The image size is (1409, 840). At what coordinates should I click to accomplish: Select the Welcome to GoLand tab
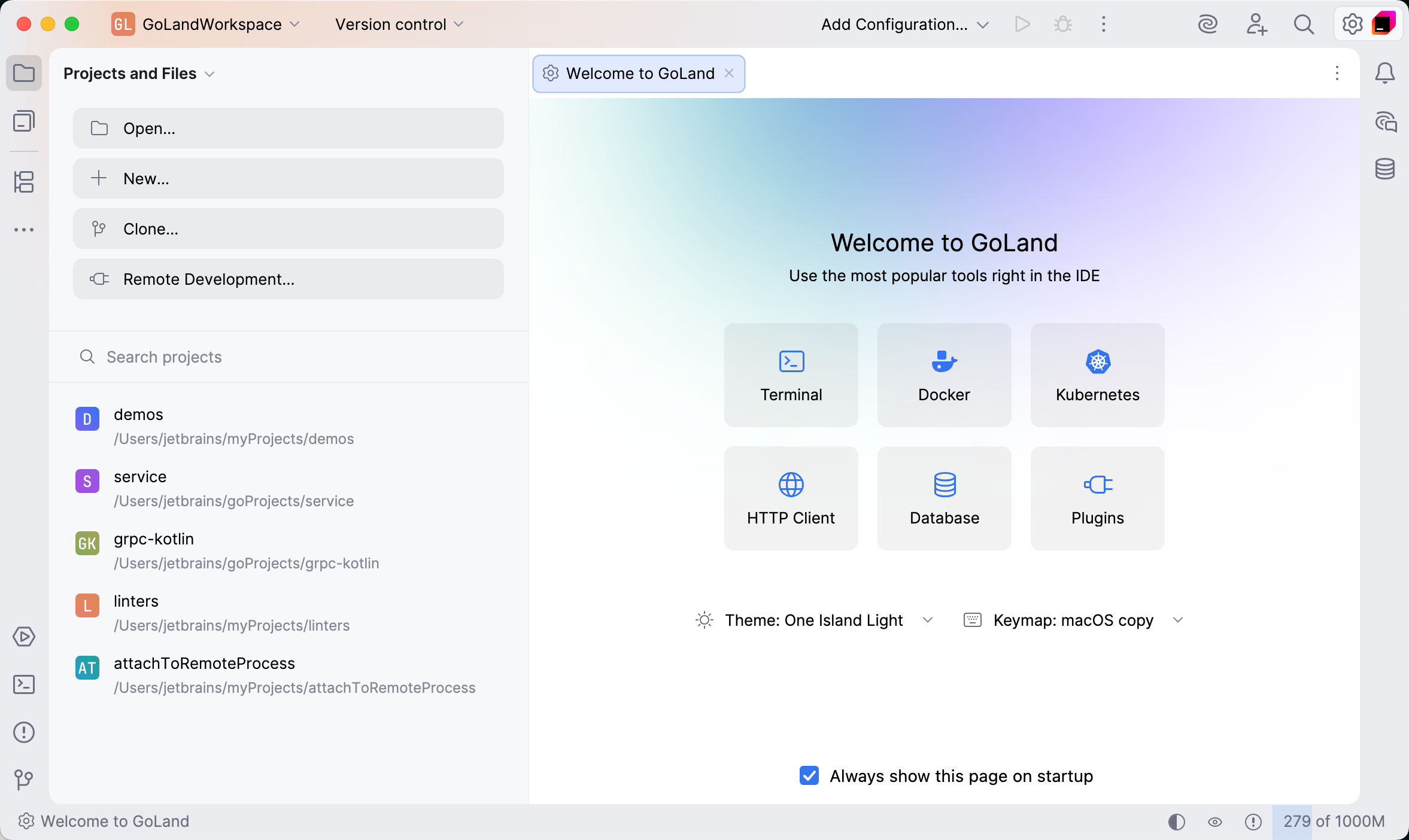click(x=639, y=74)
